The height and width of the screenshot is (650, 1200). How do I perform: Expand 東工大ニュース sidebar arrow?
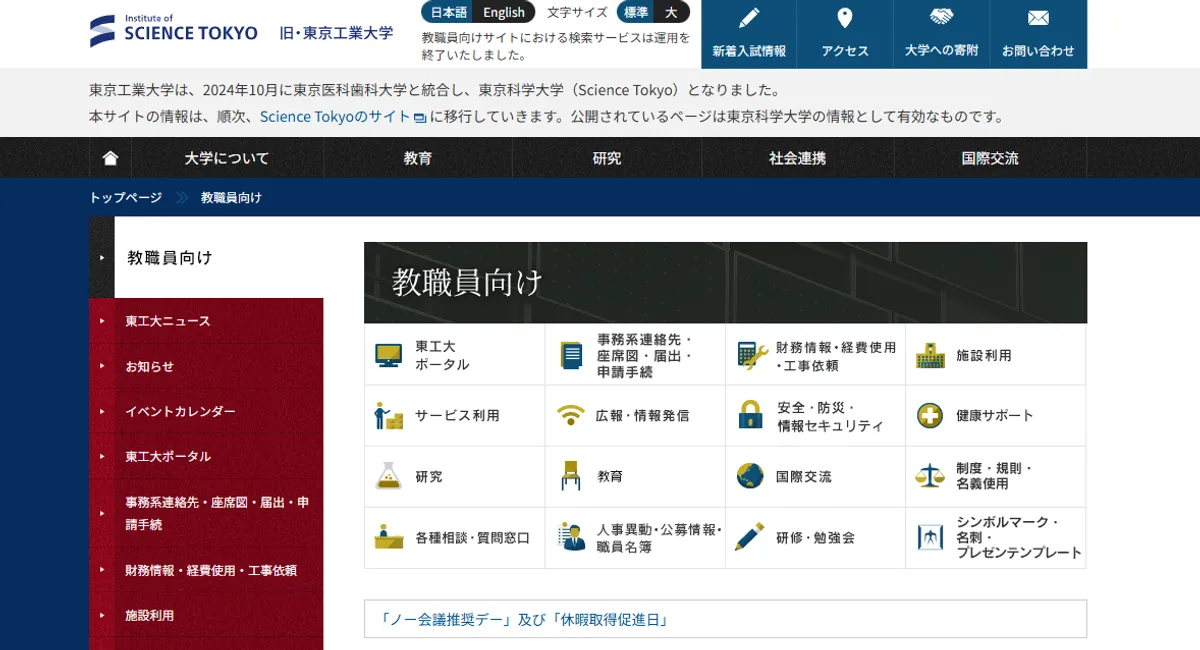[102, 321]
